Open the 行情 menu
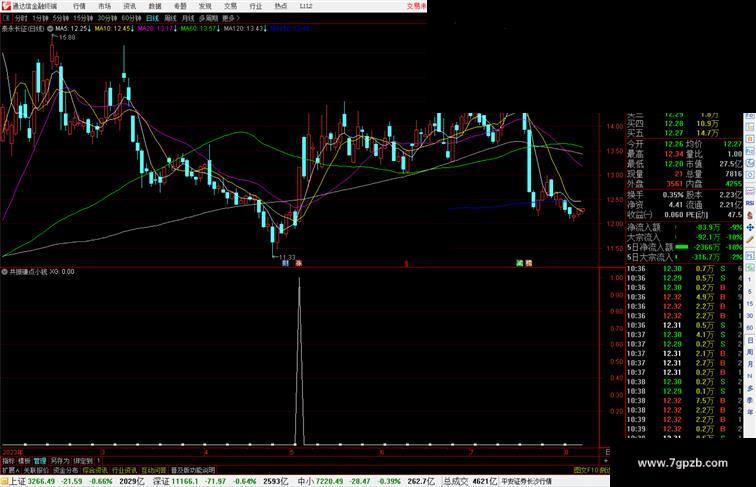 point(80,6)
